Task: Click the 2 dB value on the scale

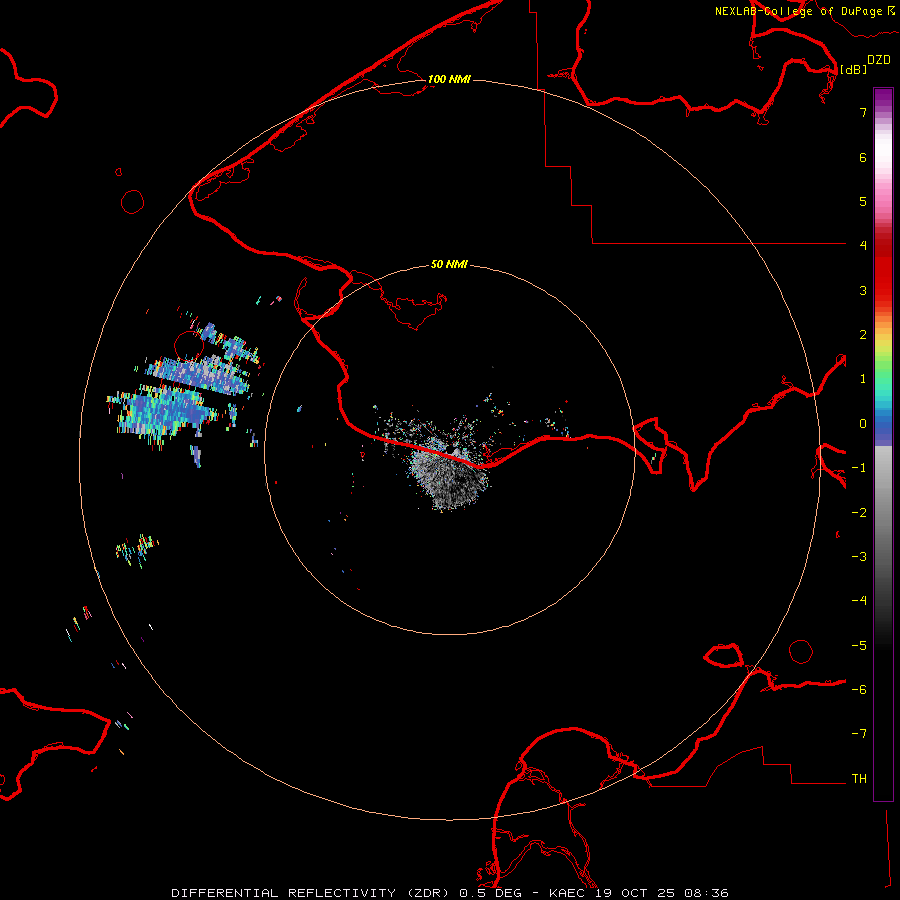Action: pyautogui.click(x=863, y=335)
